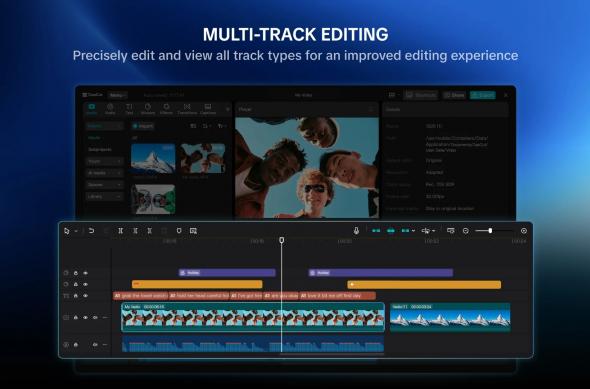Click the undo arrow in timeline toolbar

coord(91,231)
